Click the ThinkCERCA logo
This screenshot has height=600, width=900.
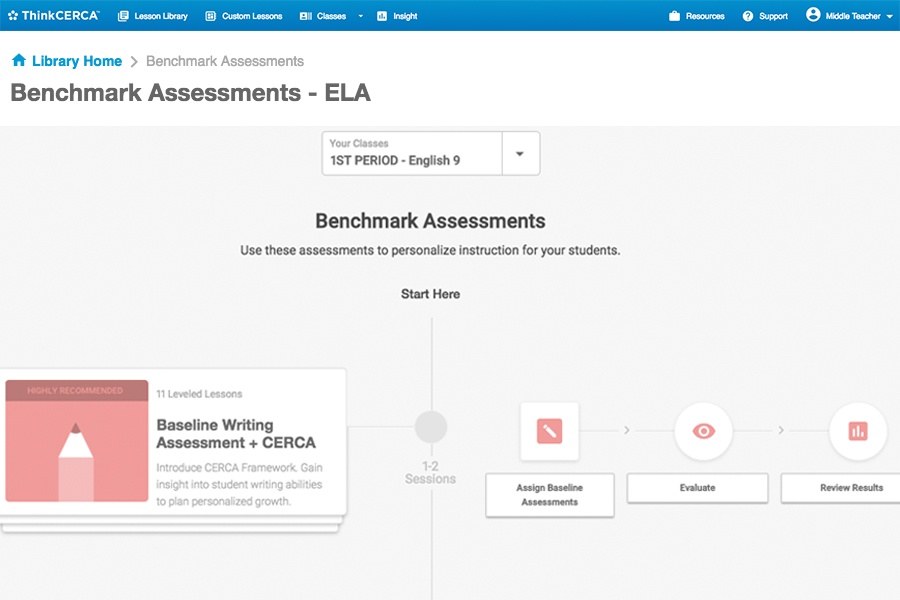[x=54, y=16]
